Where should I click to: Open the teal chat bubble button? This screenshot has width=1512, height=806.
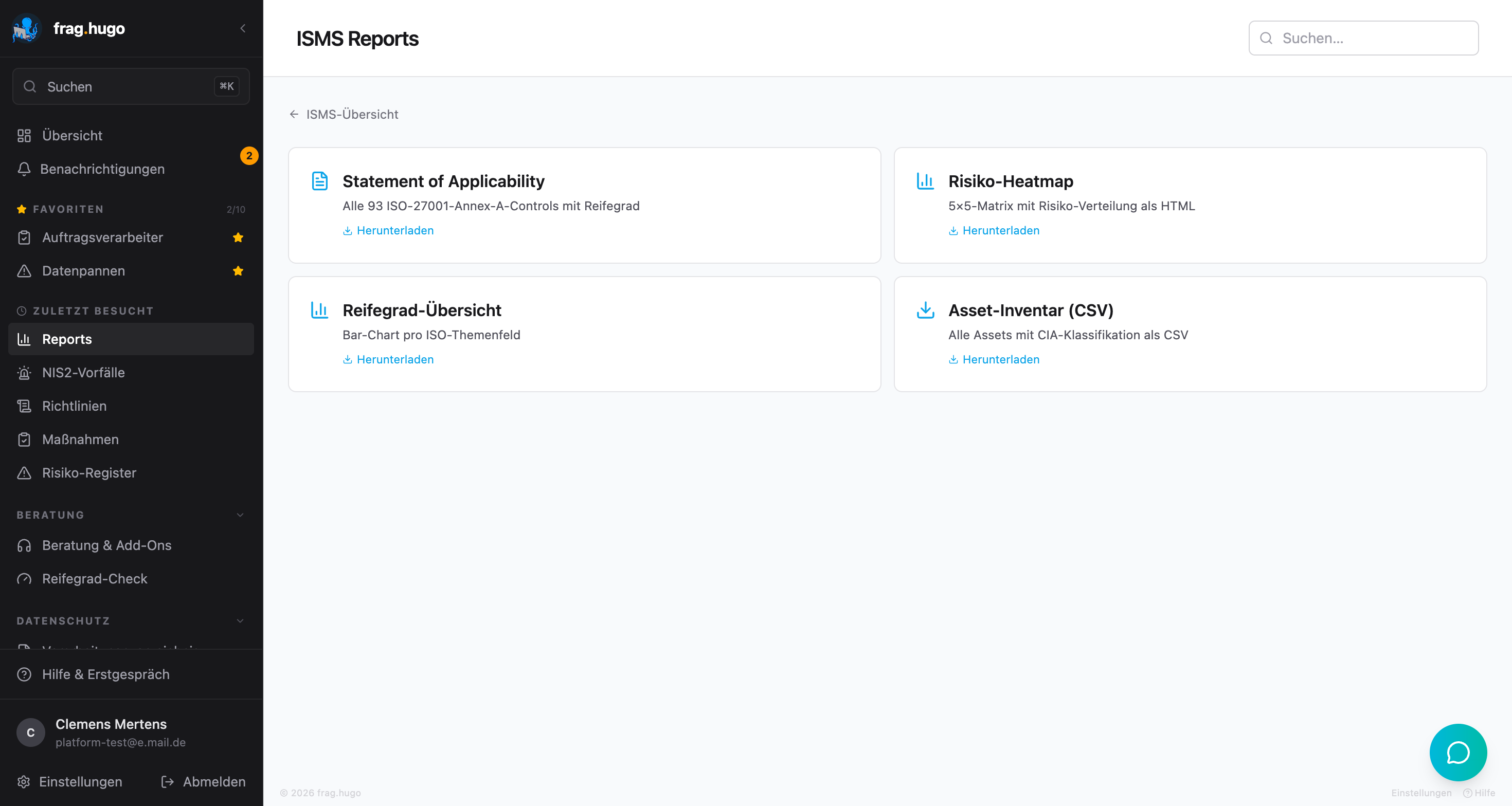pos(1458,753)
